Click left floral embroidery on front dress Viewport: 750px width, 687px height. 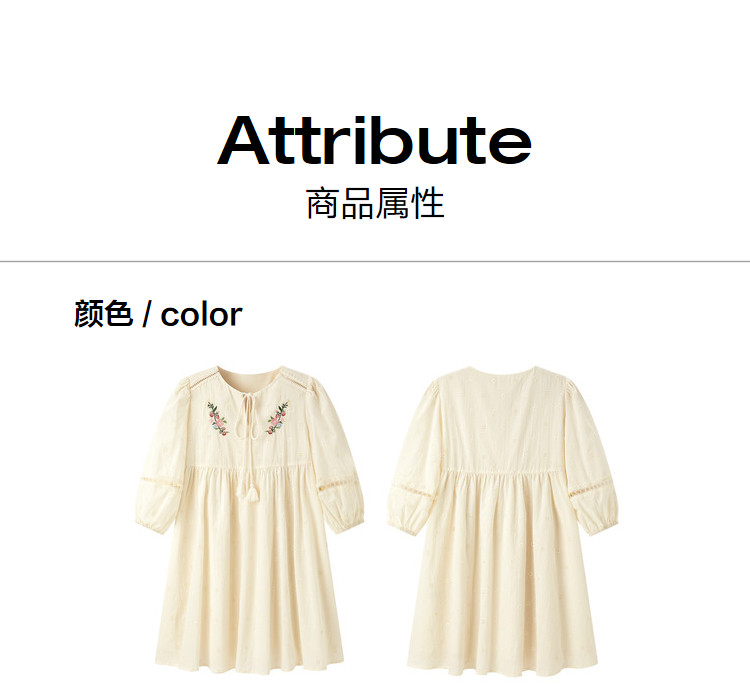coord(218,419)
